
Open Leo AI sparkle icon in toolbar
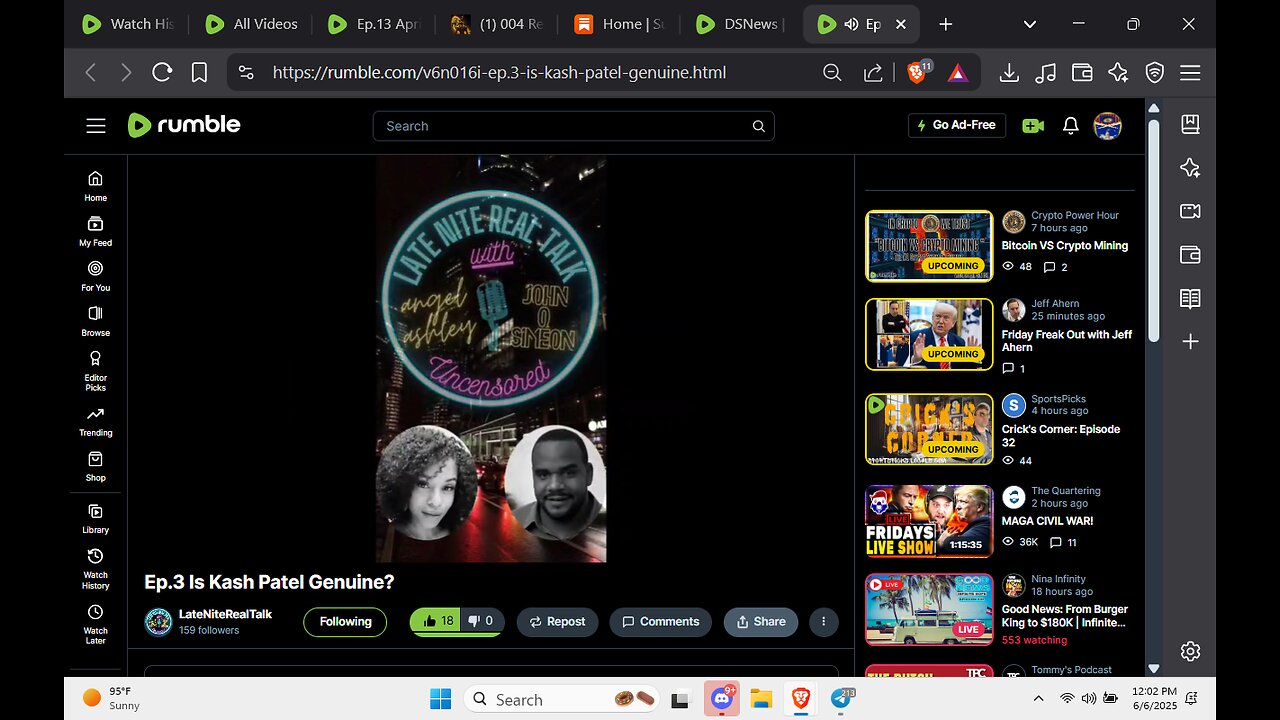(1118, 72)
